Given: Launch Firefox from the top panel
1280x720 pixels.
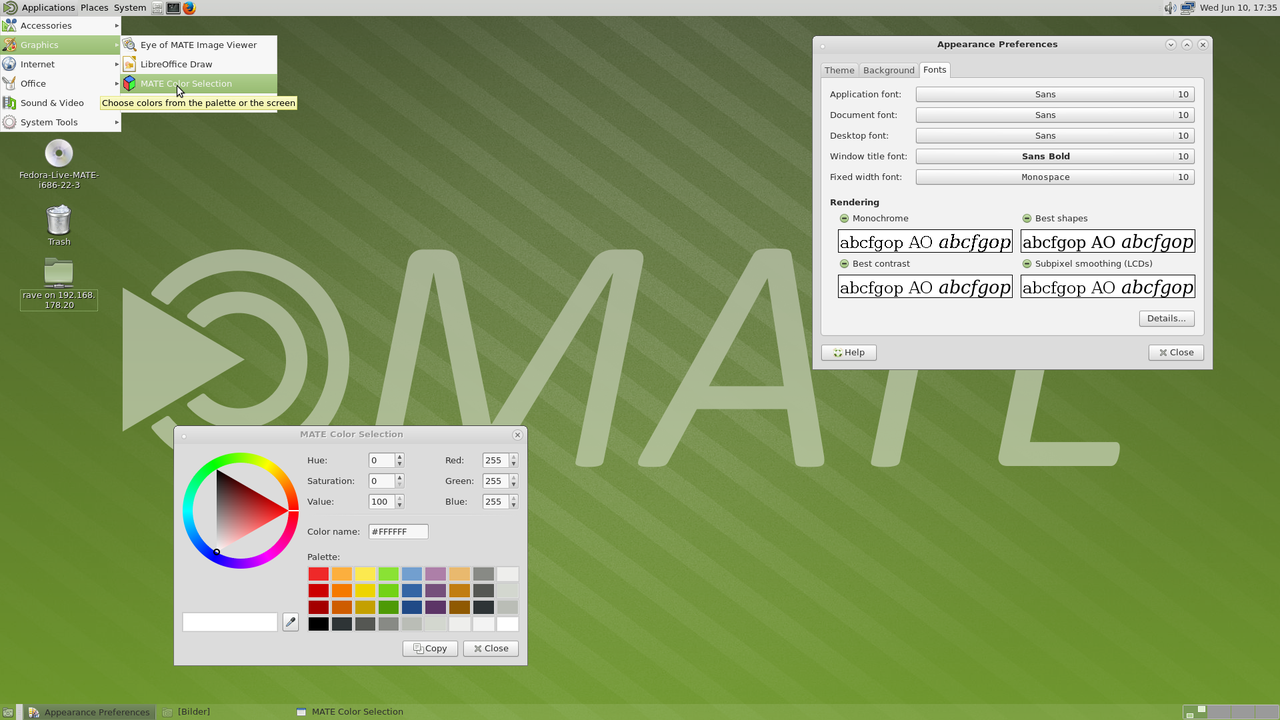Looking at the screenshot, I should (189, 8).
